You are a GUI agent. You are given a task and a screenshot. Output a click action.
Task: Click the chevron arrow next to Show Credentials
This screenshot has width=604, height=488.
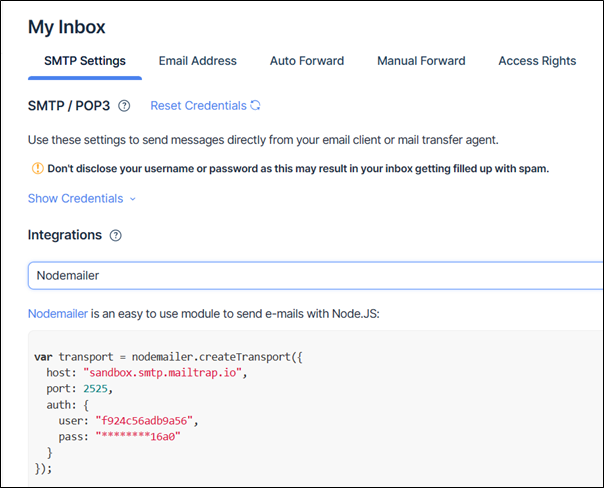tap(132, 199)
